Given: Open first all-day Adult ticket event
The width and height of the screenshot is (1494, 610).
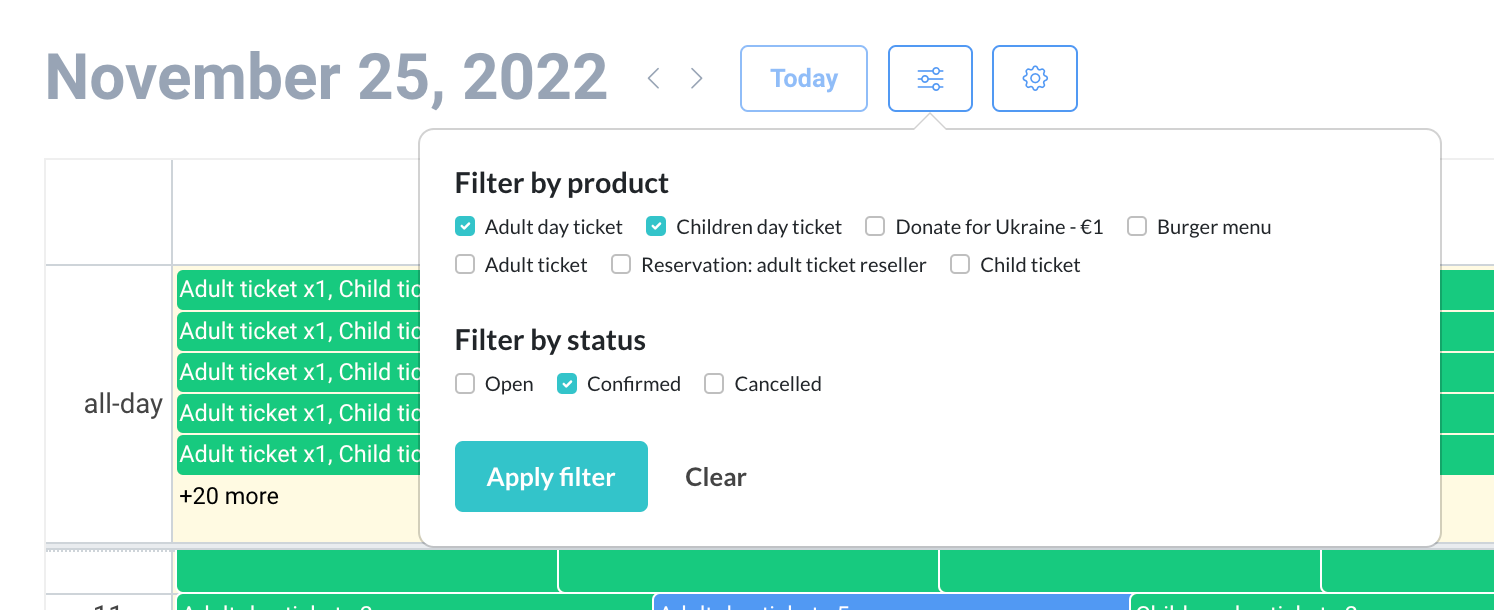Looking at the screenshot, I should click(x=298, y=290).
